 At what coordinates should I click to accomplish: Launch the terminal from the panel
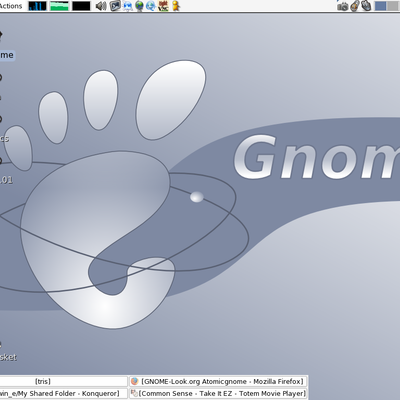point(115,6)
